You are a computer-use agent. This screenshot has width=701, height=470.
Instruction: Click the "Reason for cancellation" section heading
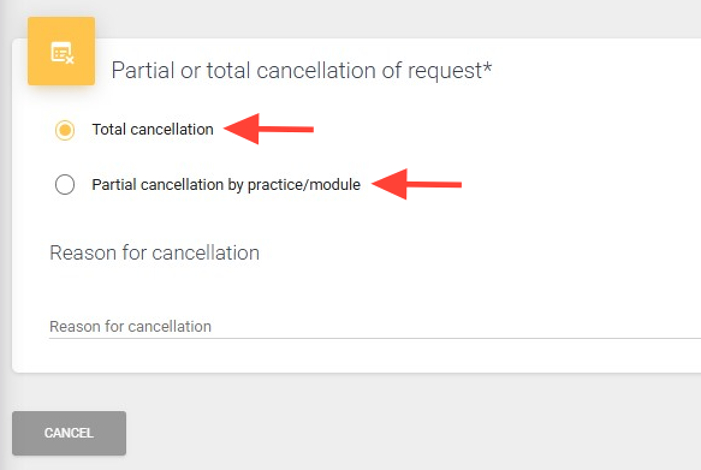tap(154, 253)
